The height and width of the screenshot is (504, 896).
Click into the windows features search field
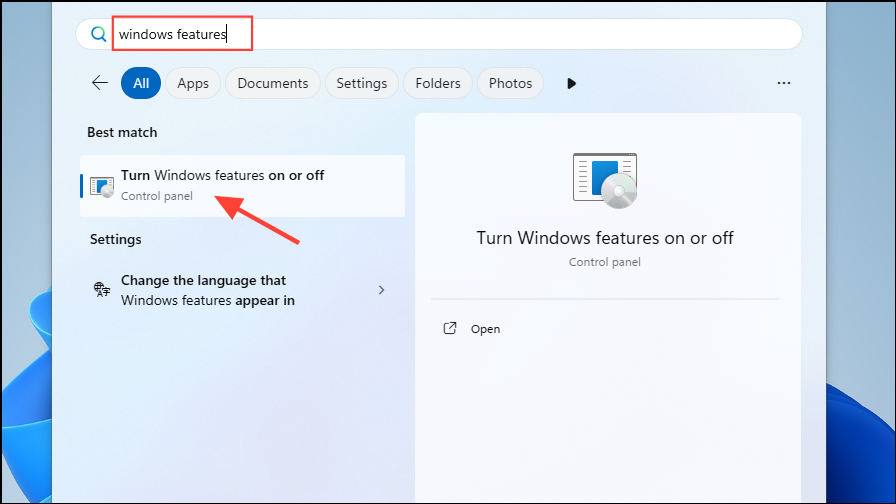(438, 34)
